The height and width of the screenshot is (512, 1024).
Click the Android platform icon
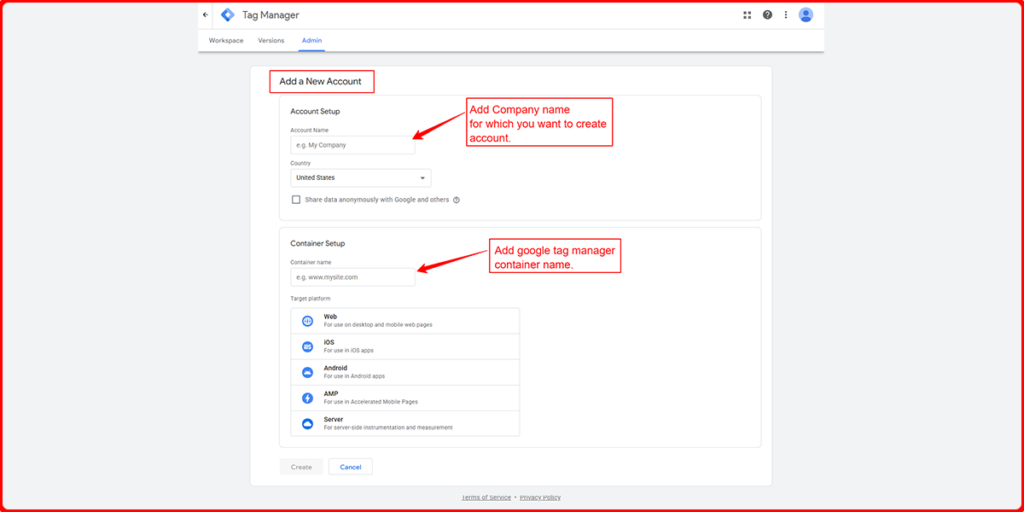(x=308, y=372)
